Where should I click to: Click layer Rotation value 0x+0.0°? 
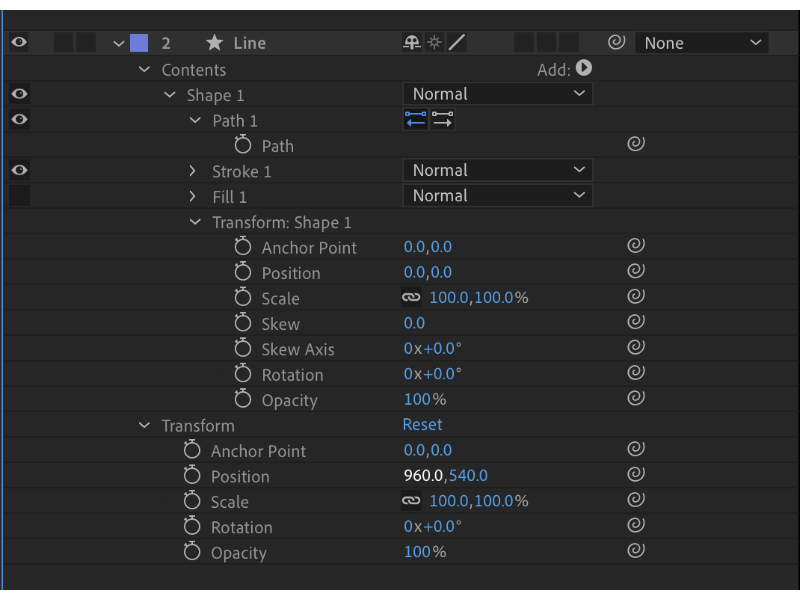[433, 527]
